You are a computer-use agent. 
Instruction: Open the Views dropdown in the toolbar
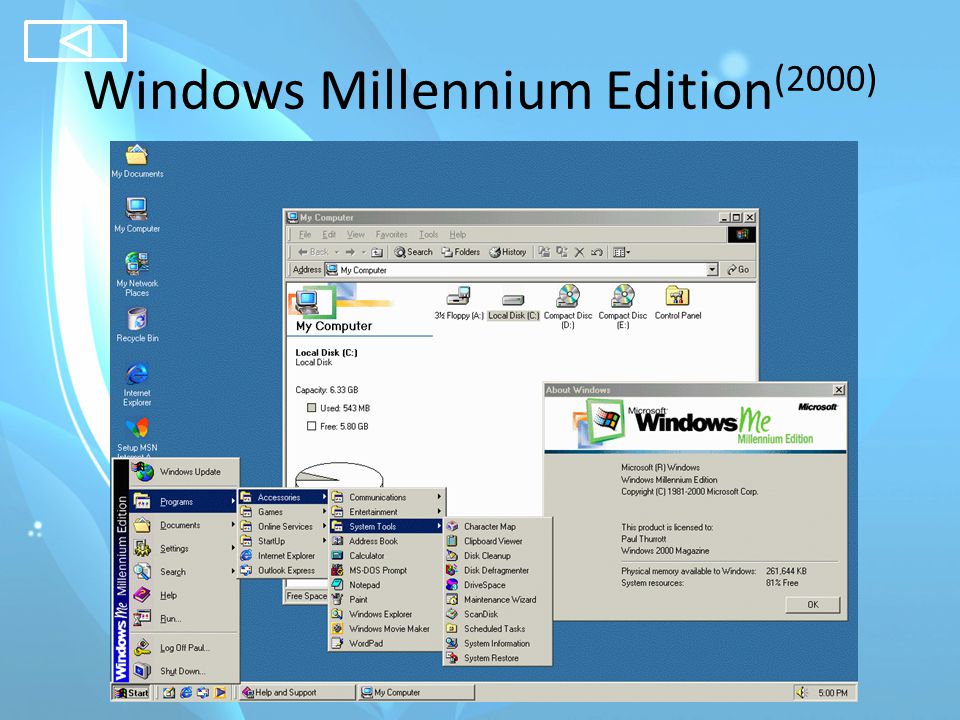tap(621, 252)
